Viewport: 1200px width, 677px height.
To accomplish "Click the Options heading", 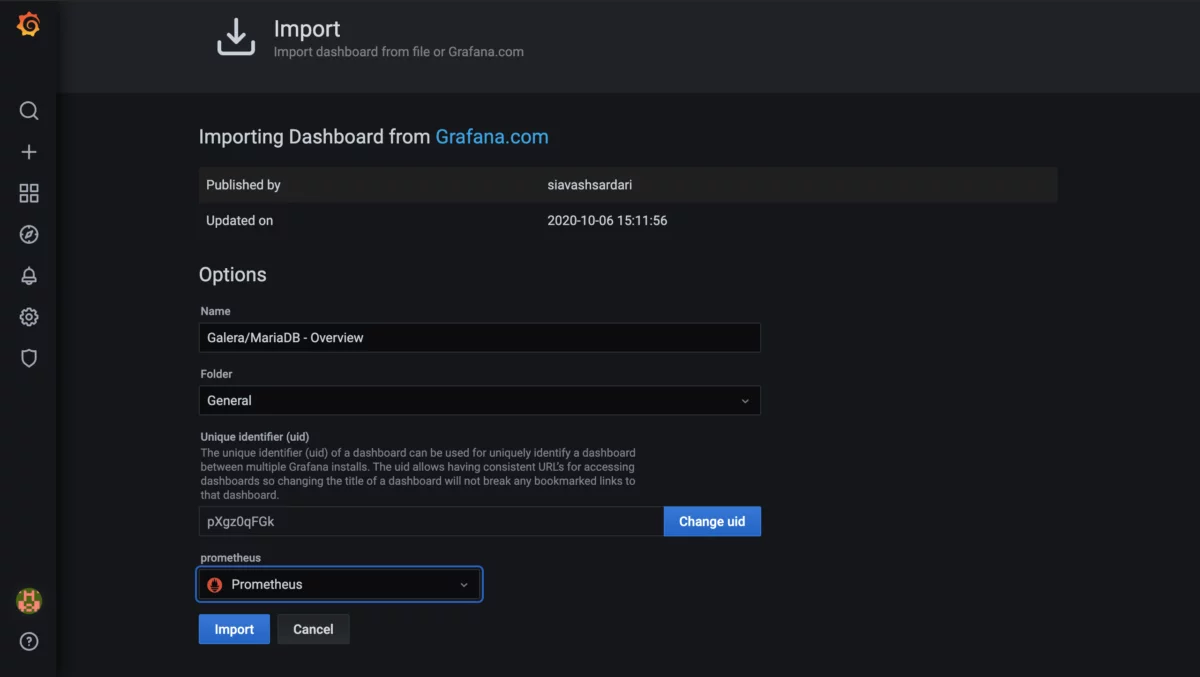I will point(233,275).
